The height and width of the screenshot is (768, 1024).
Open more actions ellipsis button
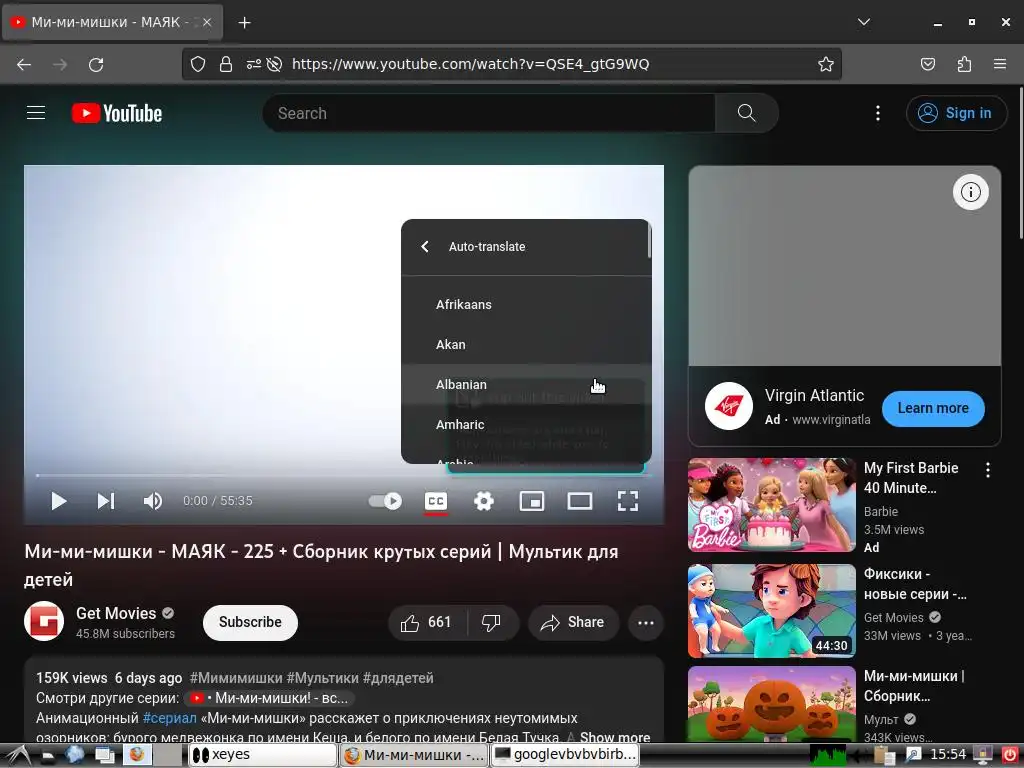click(646, 622)
